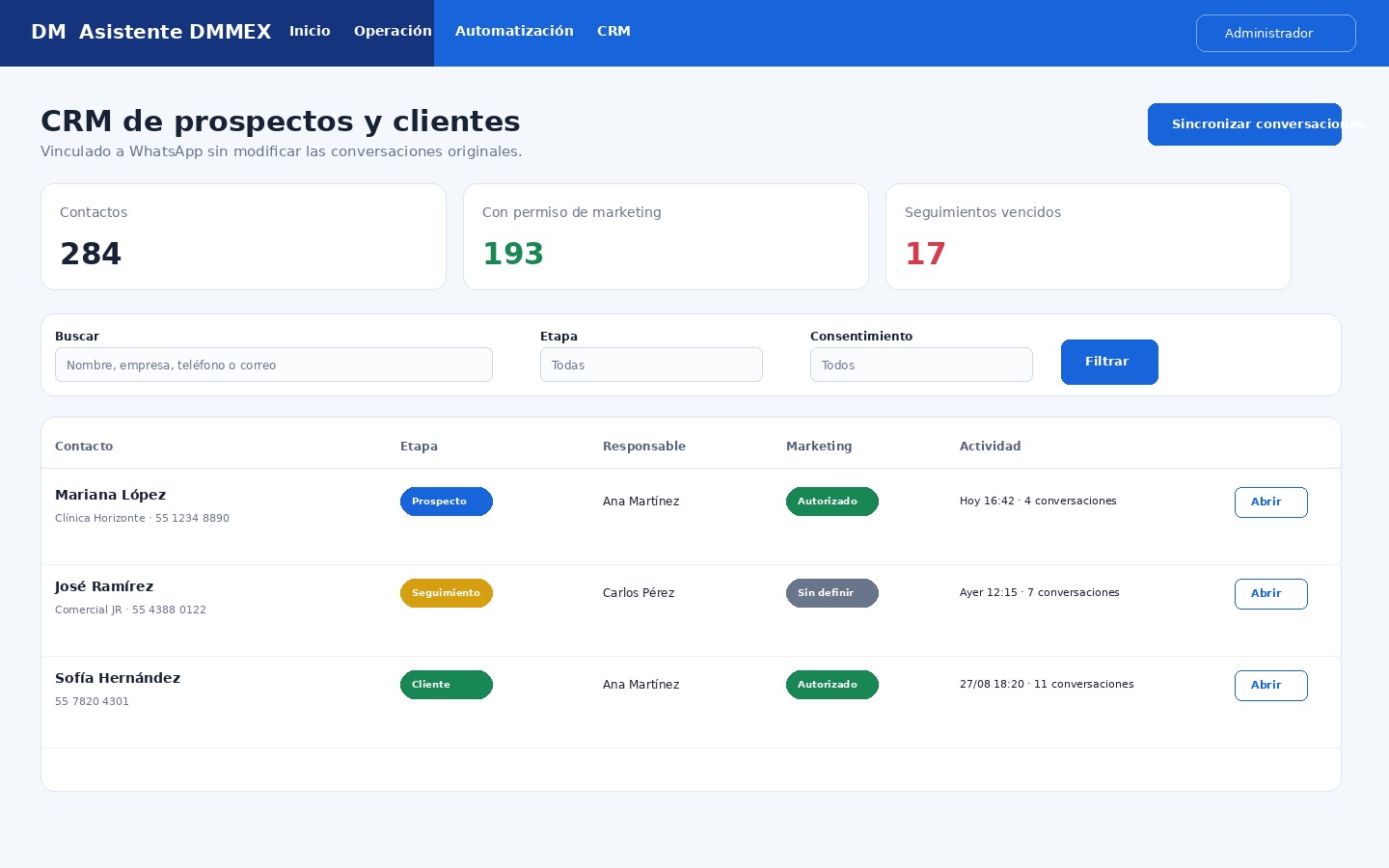Click the Contactos 284 card
The width and height of the screenshot is (1389, 868).
coord(243,236)
